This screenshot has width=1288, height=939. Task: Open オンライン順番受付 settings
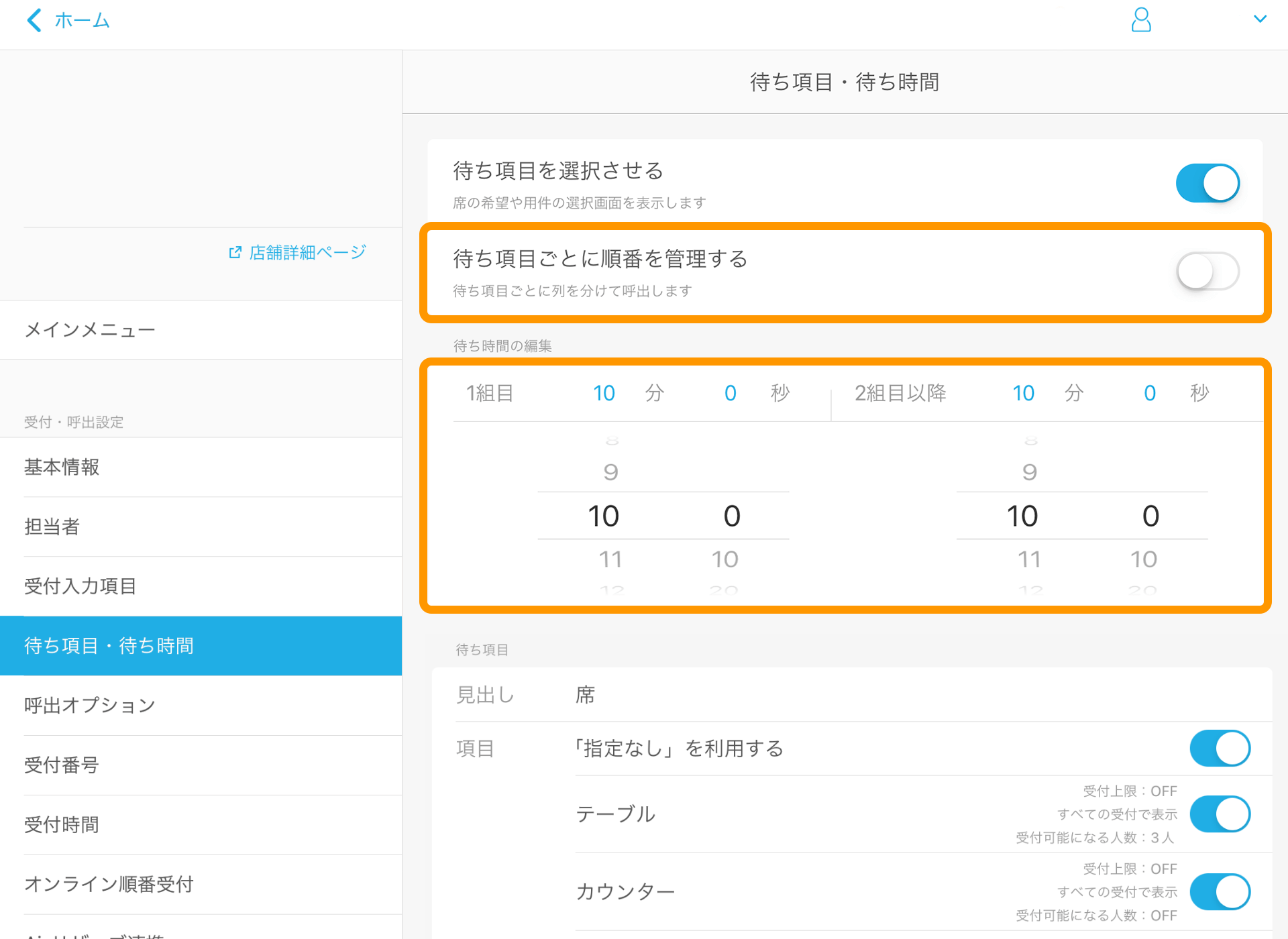click(x=108, y=884)
